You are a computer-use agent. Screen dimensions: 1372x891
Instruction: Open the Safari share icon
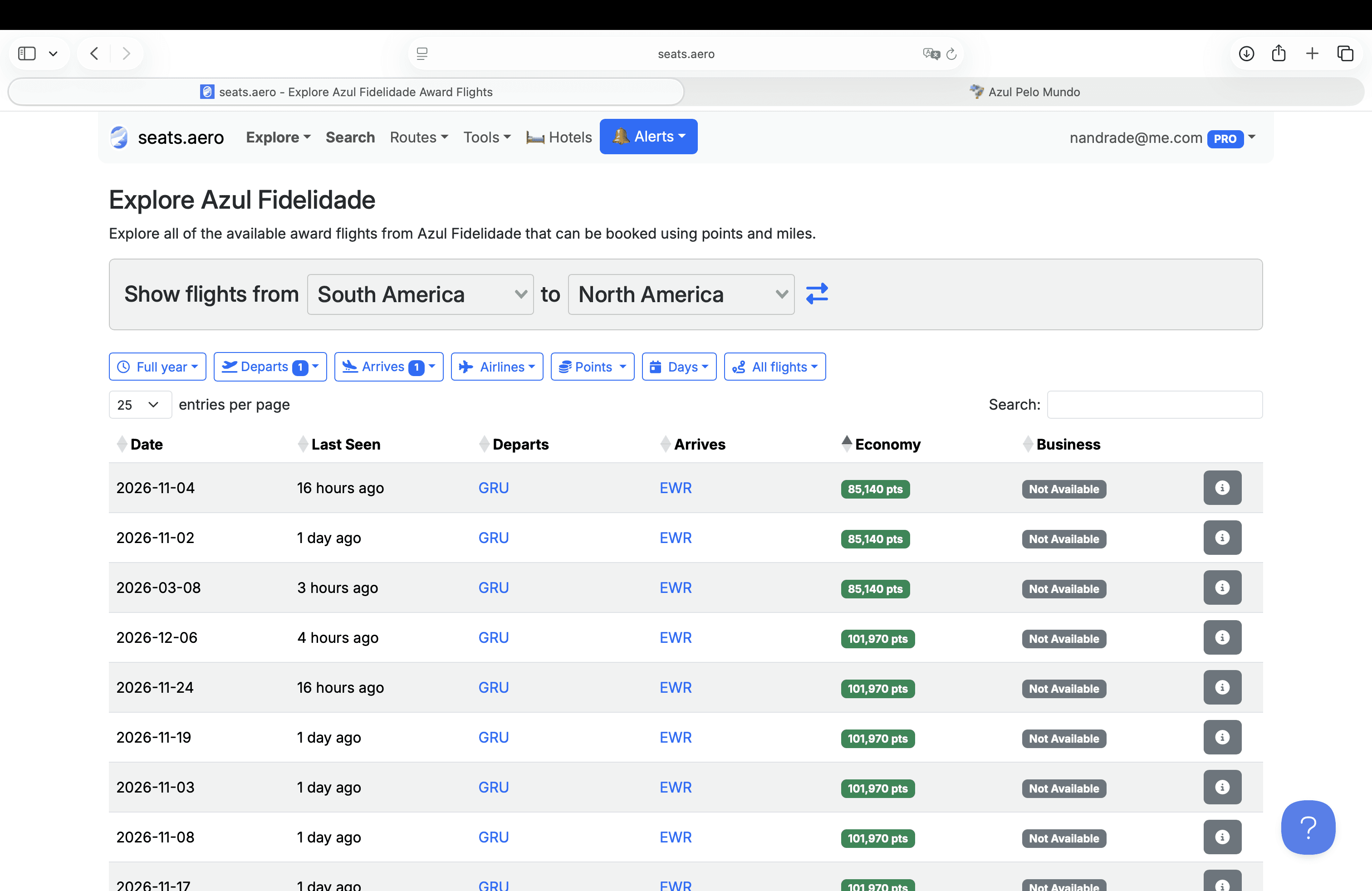(1279, 54)
